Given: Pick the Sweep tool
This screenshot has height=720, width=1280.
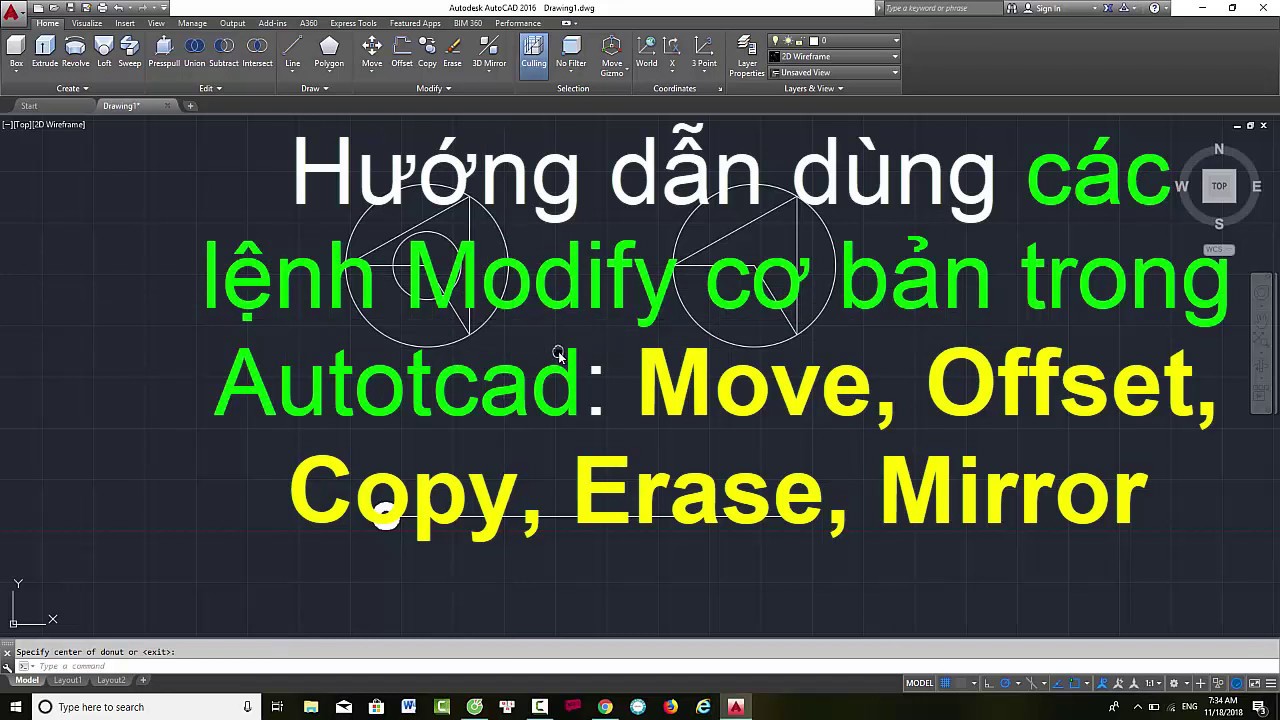Looking at the screenshot, I should click(x=130, y=52).
